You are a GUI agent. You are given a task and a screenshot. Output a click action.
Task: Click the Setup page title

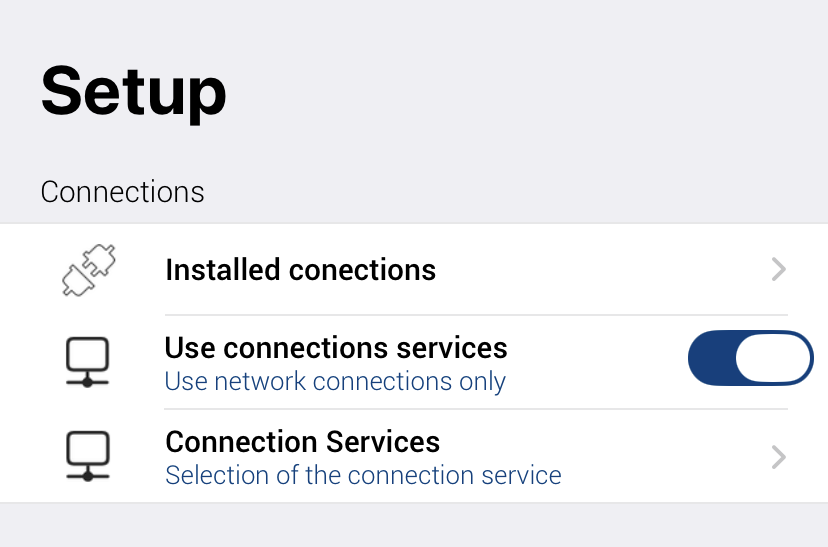point(134,90)
